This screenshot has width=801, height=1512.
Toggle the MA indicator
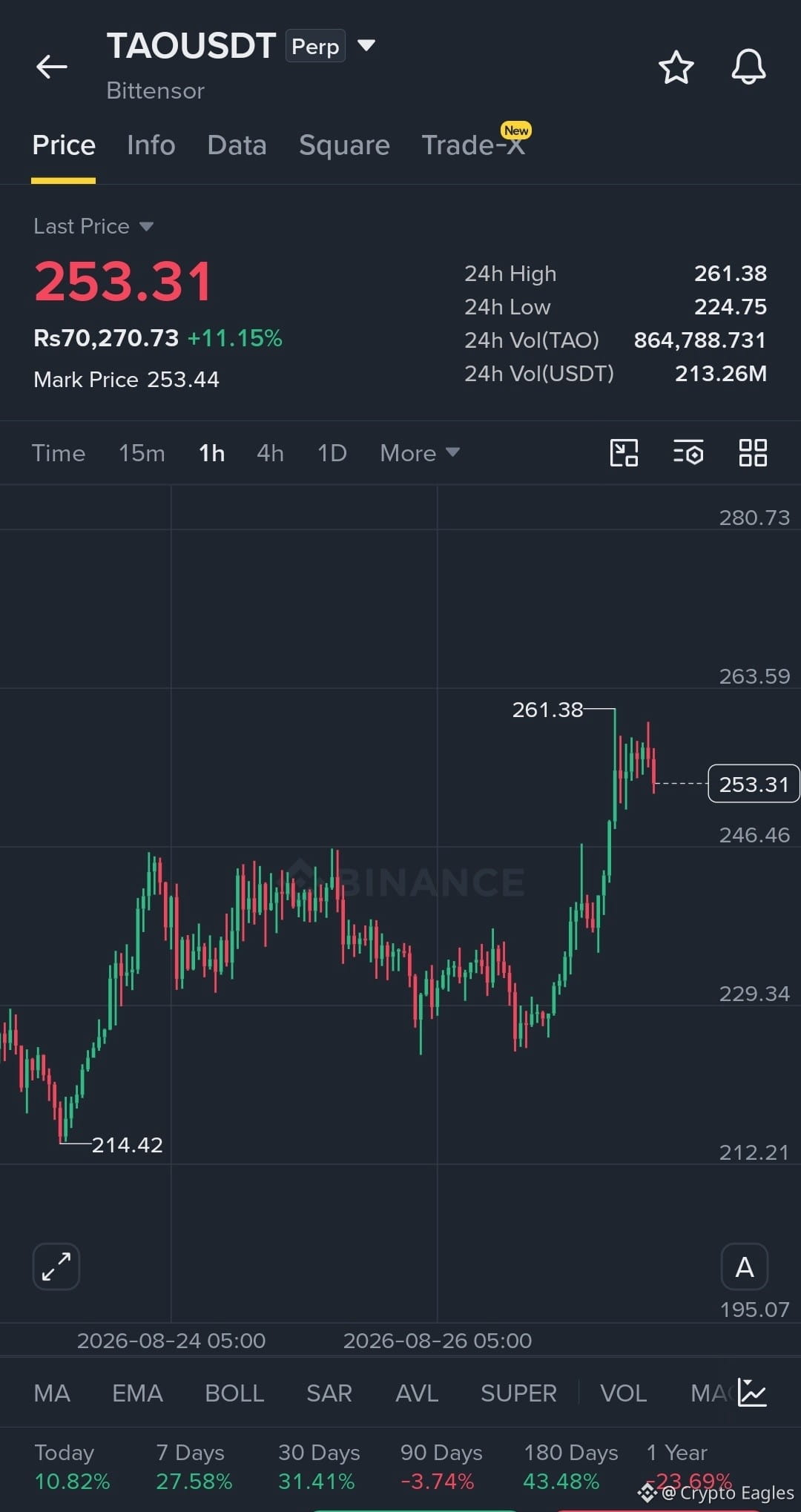[x=52, y=1393]
